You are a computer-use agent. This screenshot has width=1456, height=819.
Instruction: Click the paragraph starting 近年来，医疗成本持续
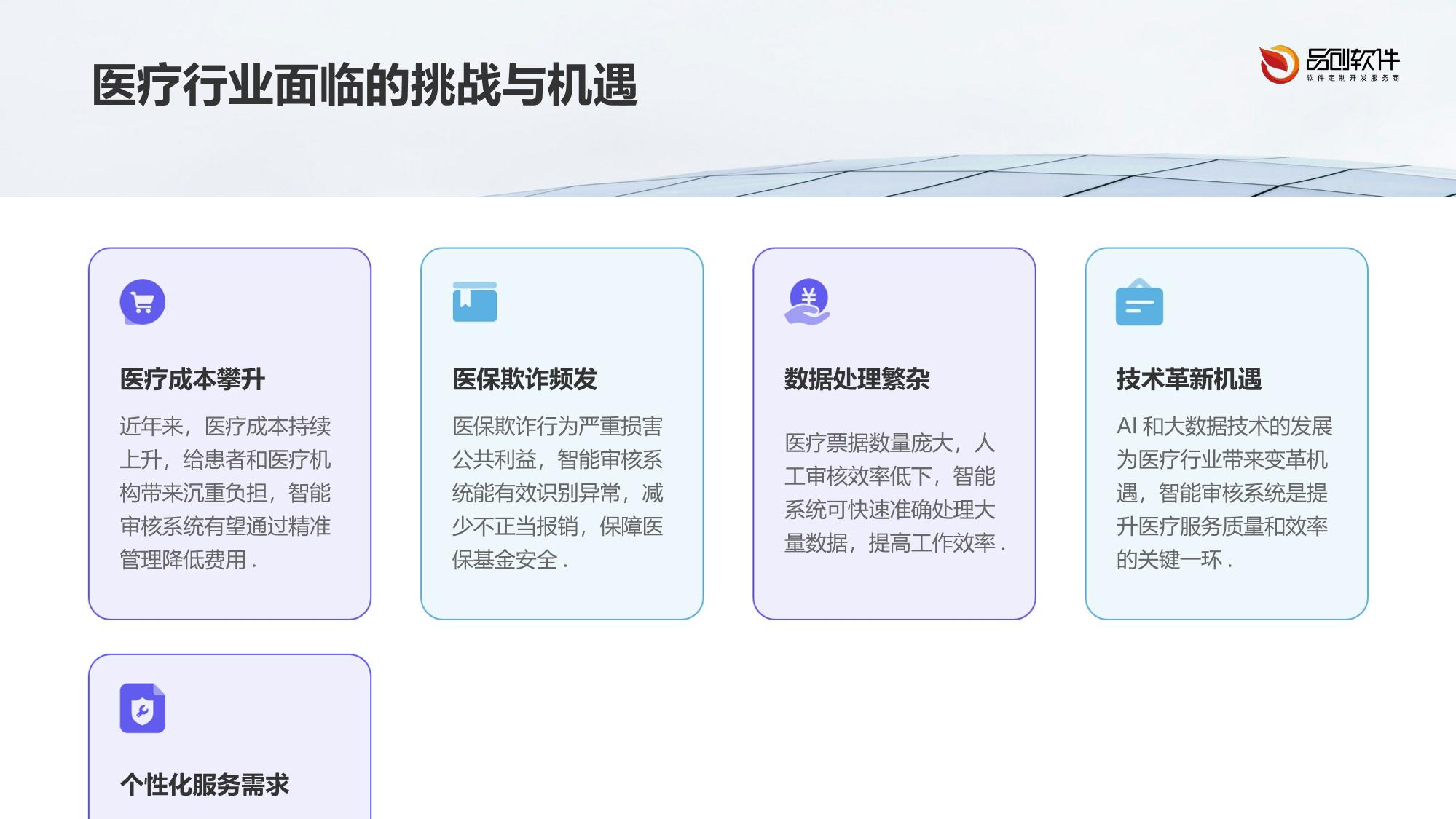[x=225, y=493]
